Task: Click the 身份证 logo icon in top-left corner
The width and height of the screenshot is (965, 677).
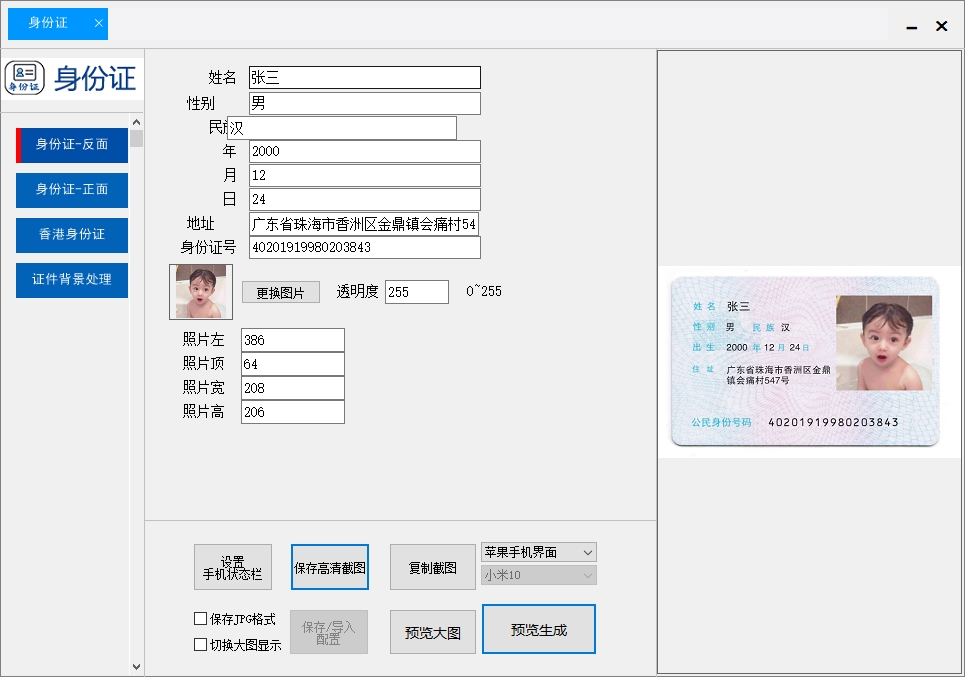Action: click(x=25, y=75)
